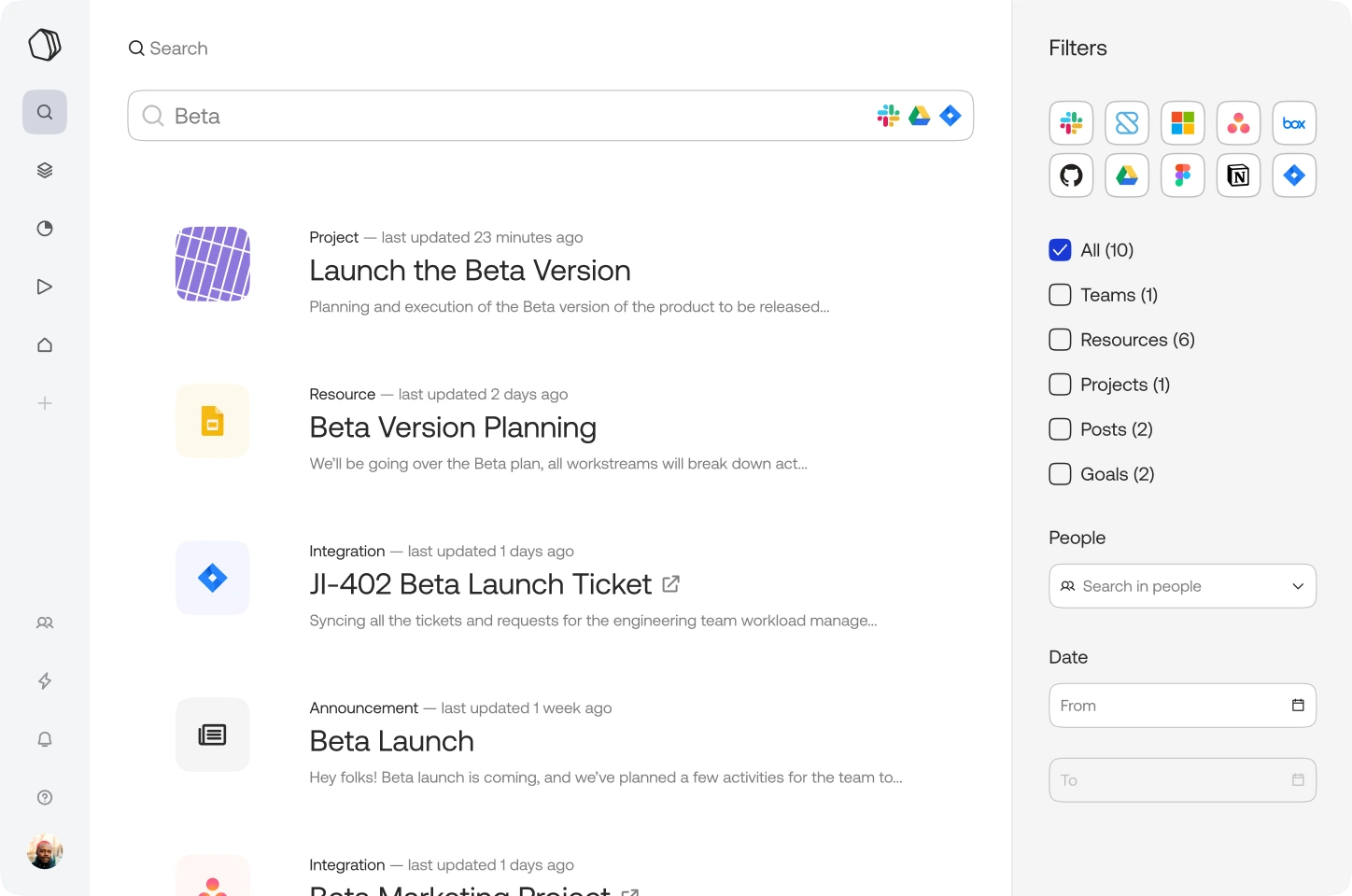Open the lightning bolt sidebar icon
Screen dimensions: 1352x896
[45, 681]
